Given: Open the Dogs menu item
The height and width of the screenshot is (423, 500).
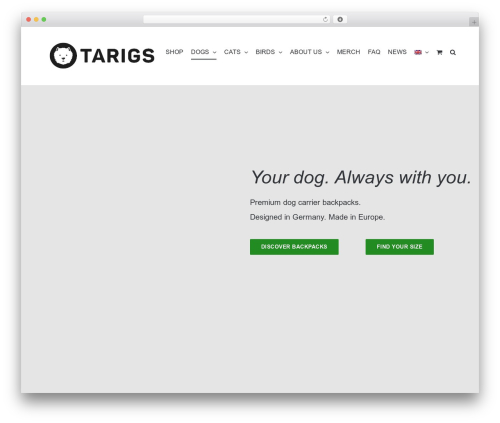Looking at the screenshot, I should point(200,52).
